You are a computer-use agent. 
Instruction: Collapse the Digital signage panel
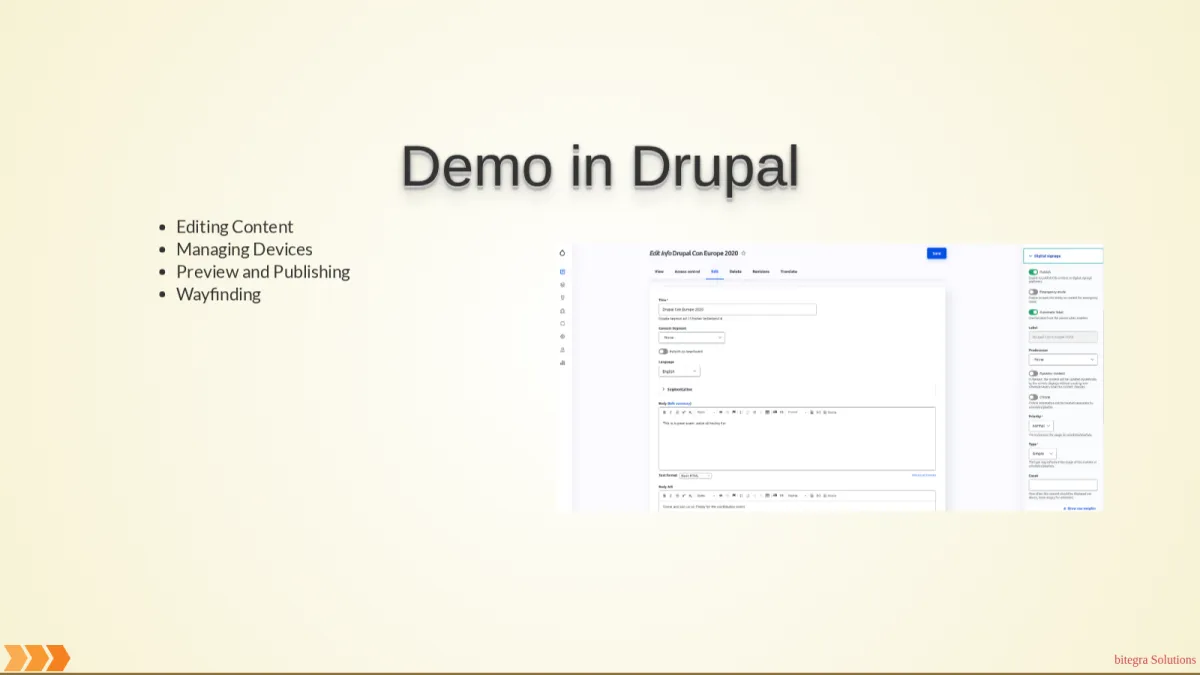click(1063, 256)
